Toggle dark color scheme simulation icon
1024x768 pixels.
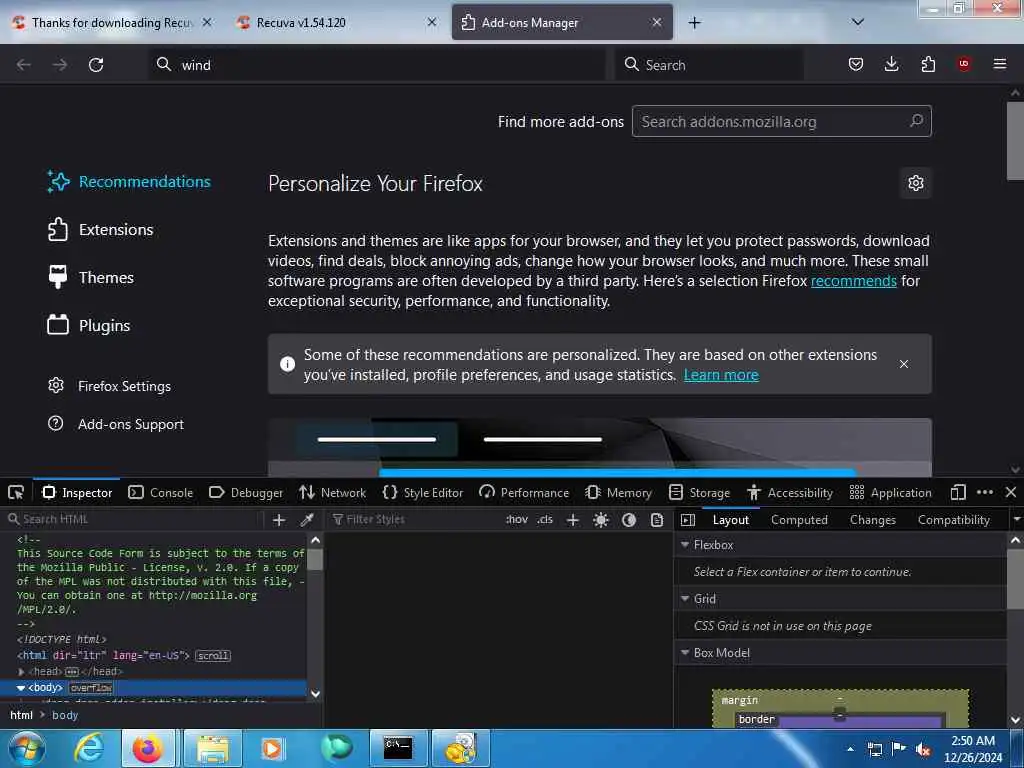629,520
